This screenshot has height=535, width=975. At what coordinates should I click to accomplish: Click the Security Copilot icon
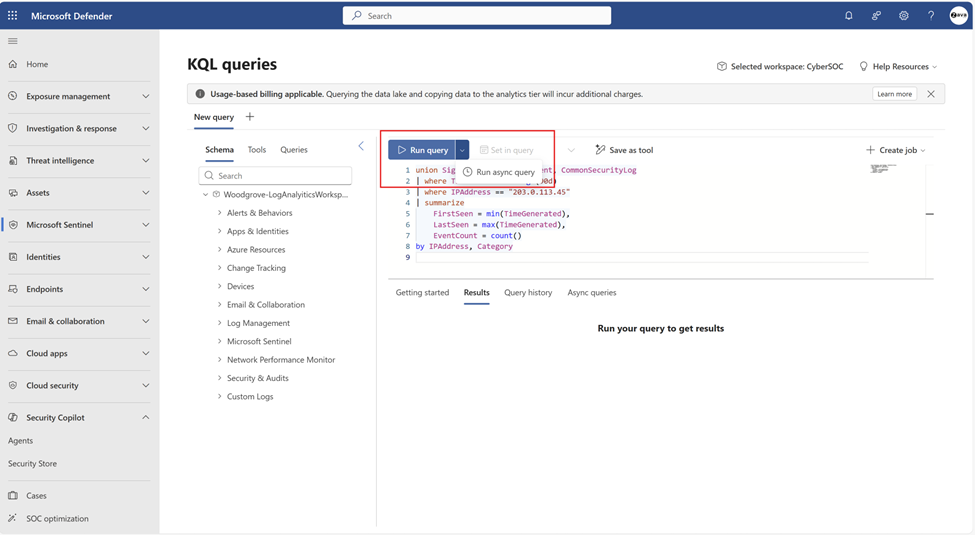click(x=12, y=417)
